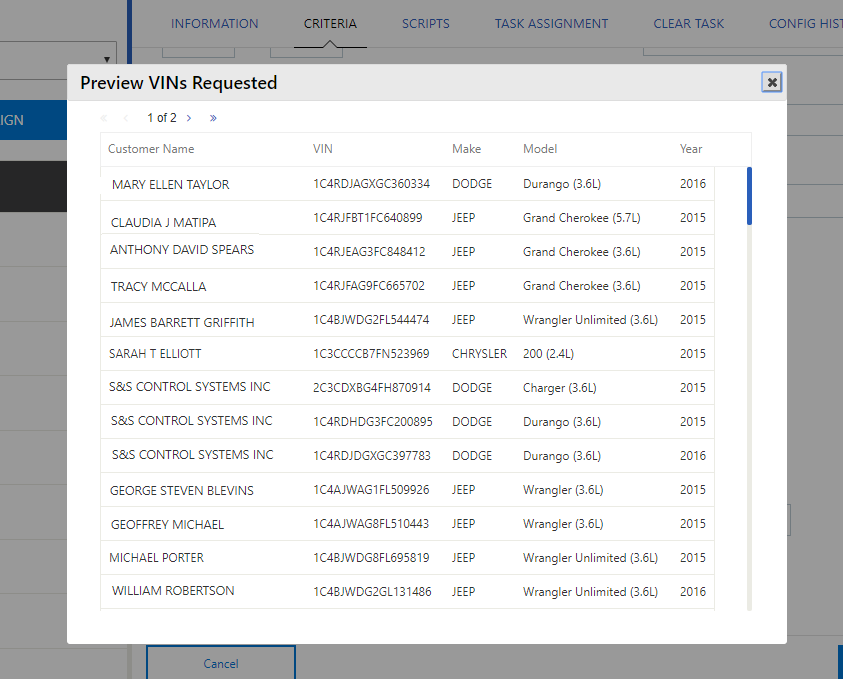Click the Customer Name column header
This screenshot has height=679, width=843.
coord(151,149)
